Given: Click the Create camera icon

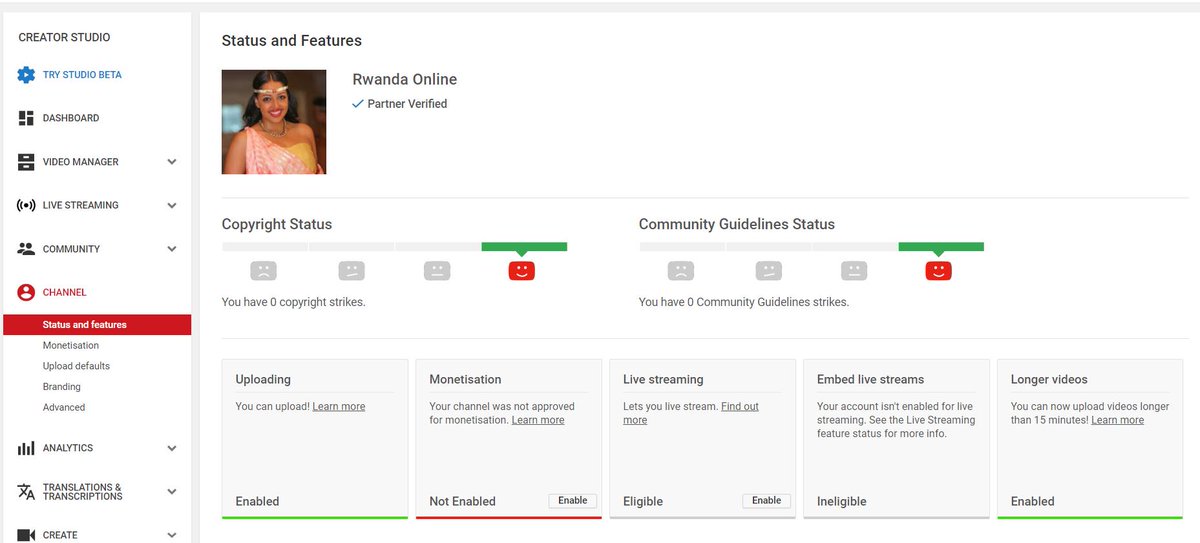Looking at the screenshot, I should tap(26, 535).
